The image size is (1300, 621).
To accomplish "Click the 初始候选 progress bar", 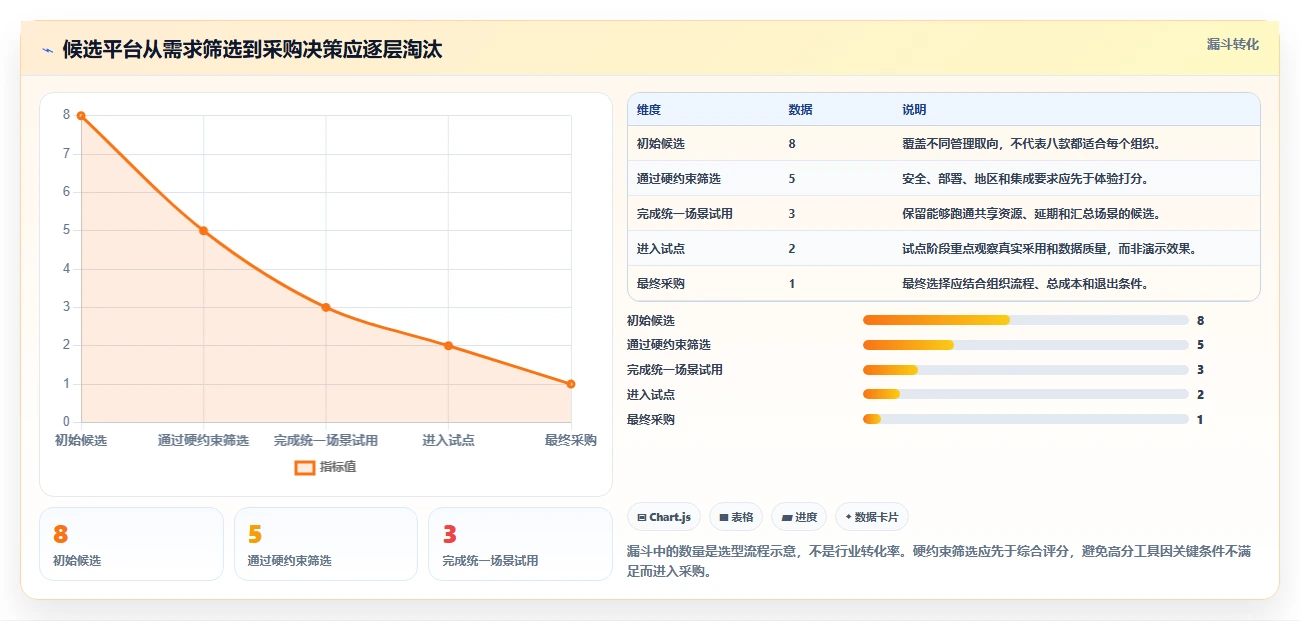I will 1025,320.
